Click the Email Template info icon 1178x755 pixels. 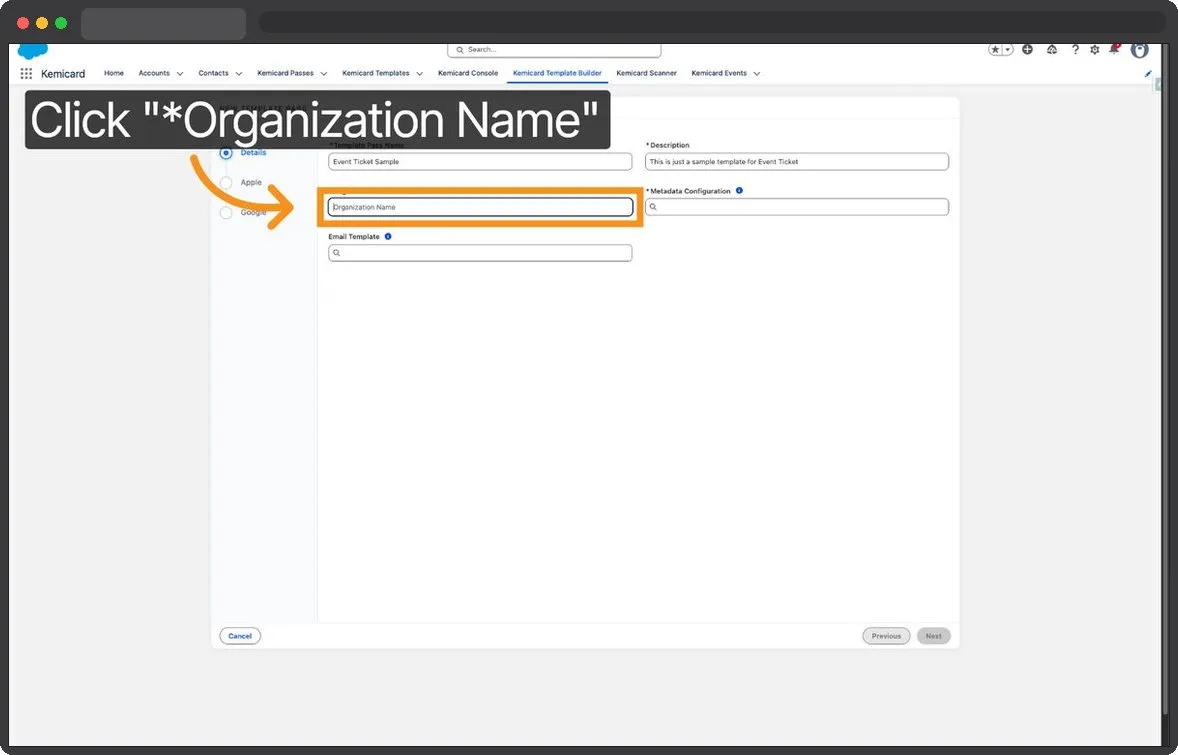[388, 236]
